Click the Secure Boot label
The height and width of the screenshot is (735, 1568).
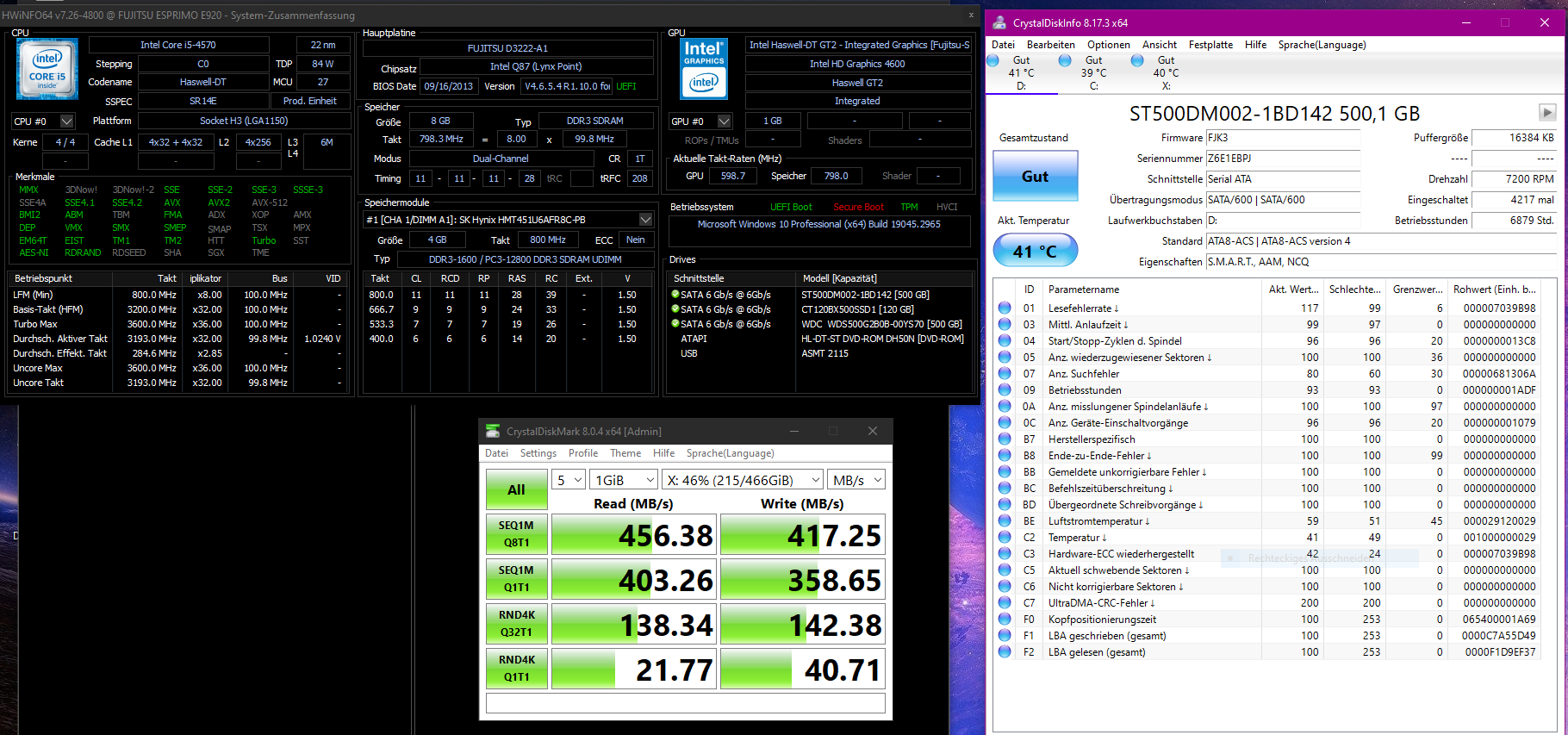click(858, 207)
